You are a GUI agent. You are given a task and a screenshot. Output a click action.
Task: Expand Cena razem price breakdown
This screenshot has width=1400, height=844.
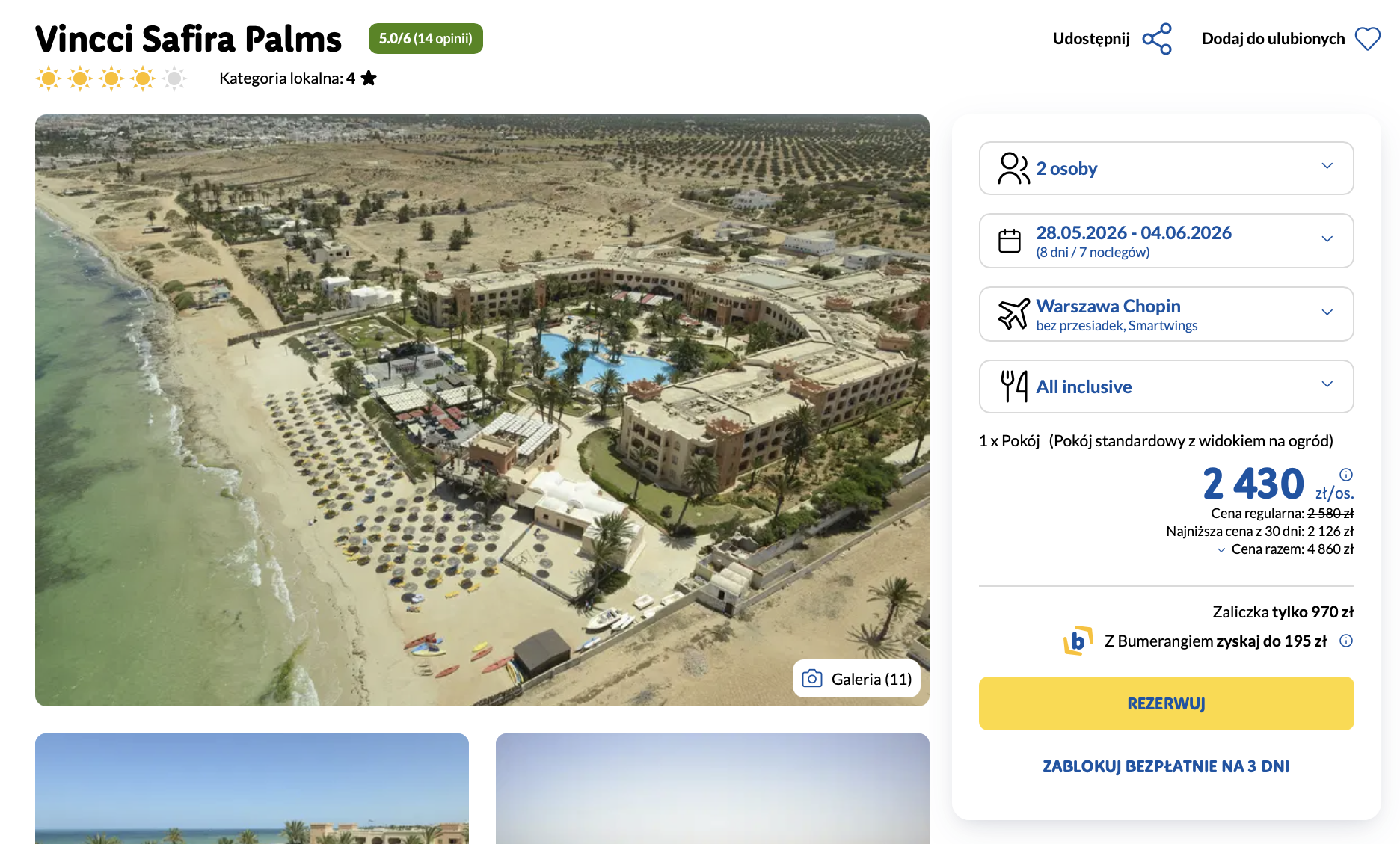1221,550
